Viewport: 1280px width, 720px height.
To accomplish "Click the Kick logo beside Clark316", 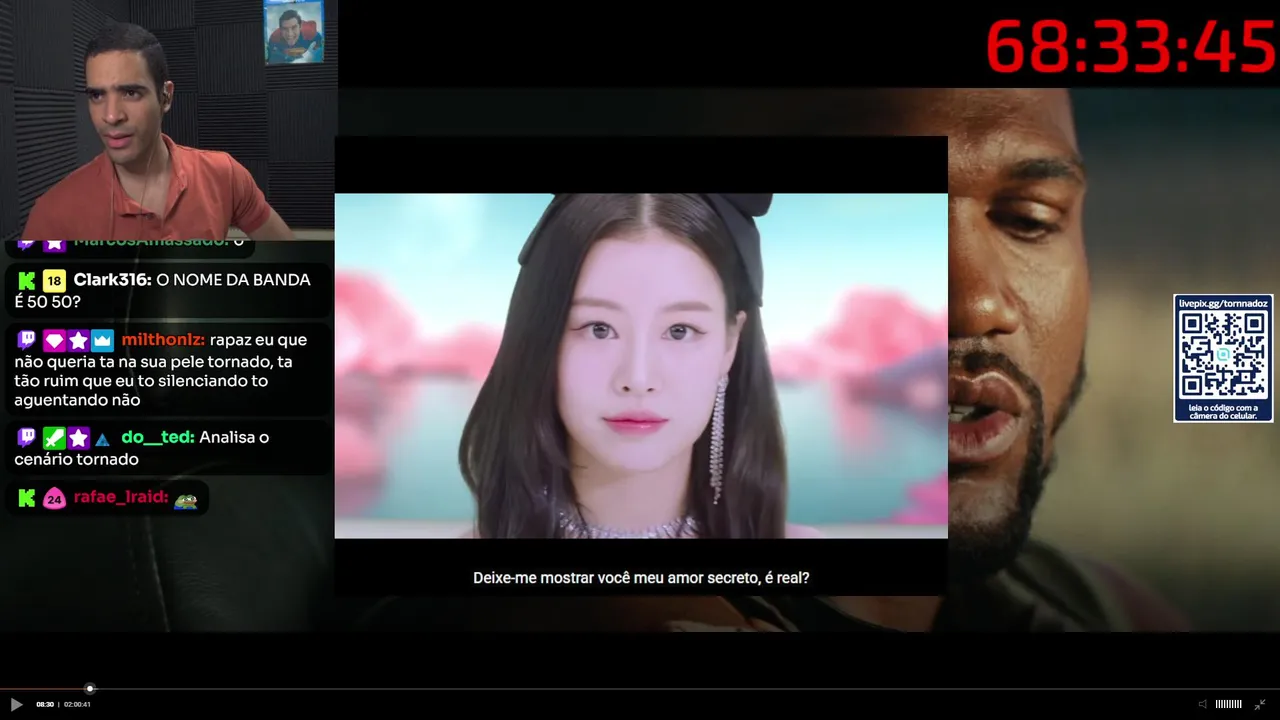I will tap(27, 280).
